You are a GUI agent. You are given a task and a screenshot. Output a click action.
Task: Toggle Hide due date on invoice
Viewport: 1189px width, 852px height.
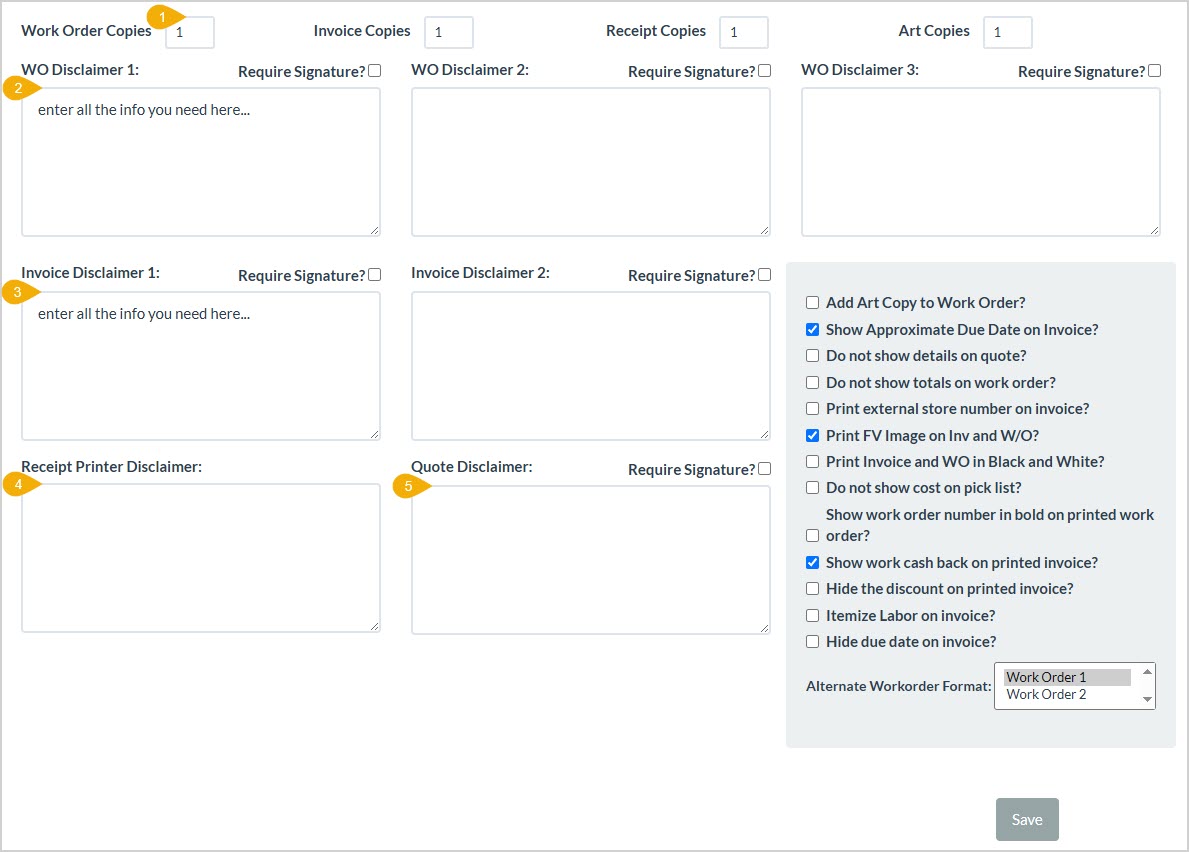coord(812,640)
